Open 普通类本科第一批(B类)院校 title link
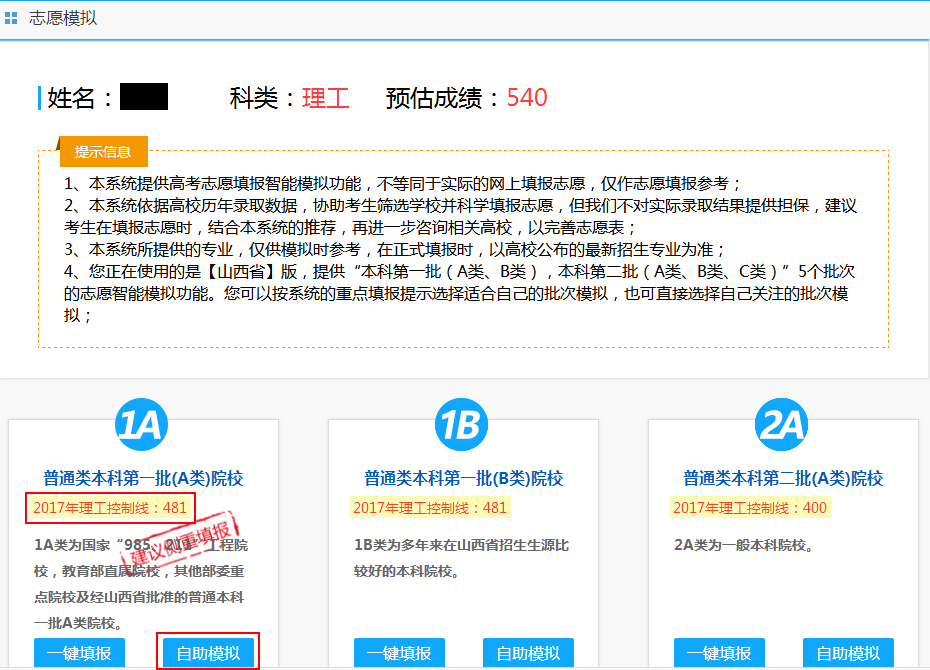Viewport: 930px width, 670px height. 463,478
